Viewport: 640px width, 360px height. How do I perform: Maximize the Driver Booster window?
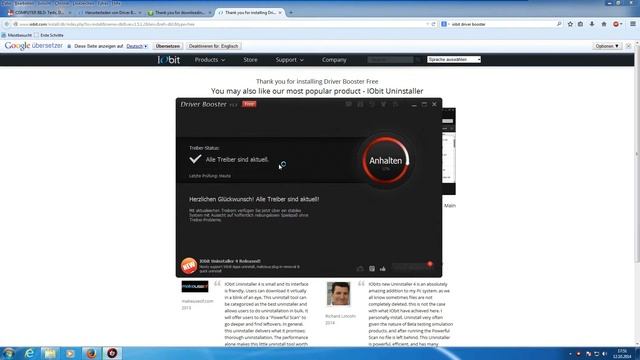point(424,104)
